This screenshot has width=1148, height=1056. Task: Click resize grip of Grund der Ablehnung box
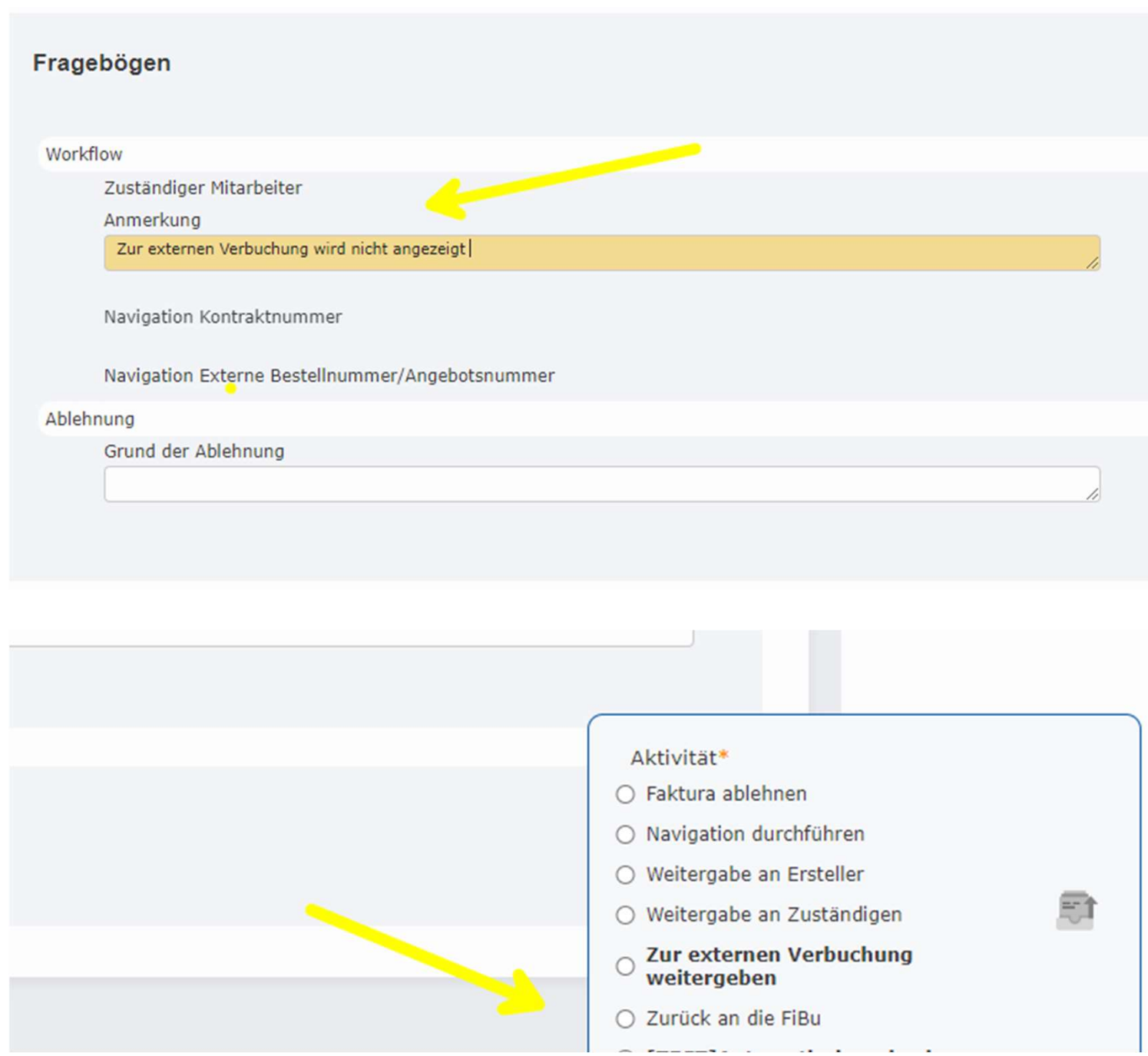(x=1092, y=494)
